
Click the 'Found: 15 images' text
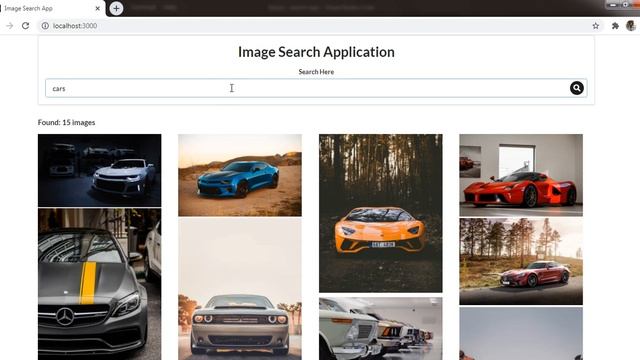[67, 122]
